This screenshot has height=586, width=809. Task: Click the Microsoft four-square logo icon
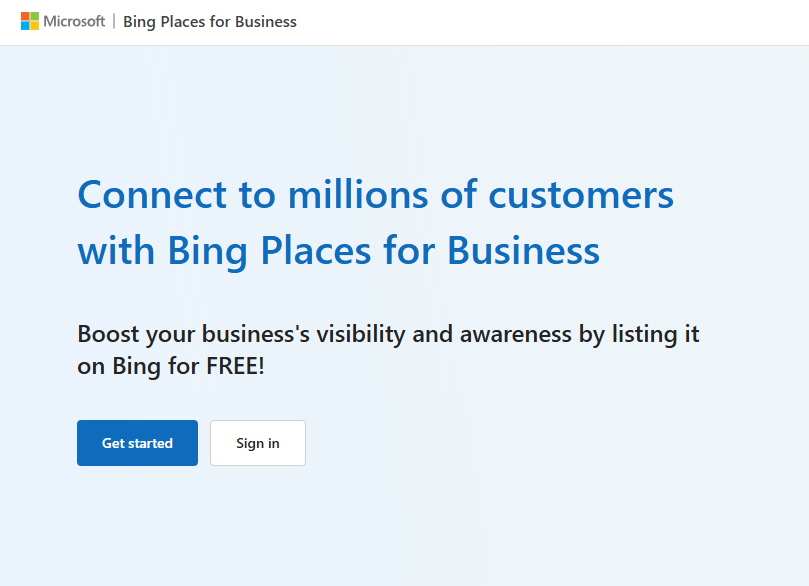(30, 21)
